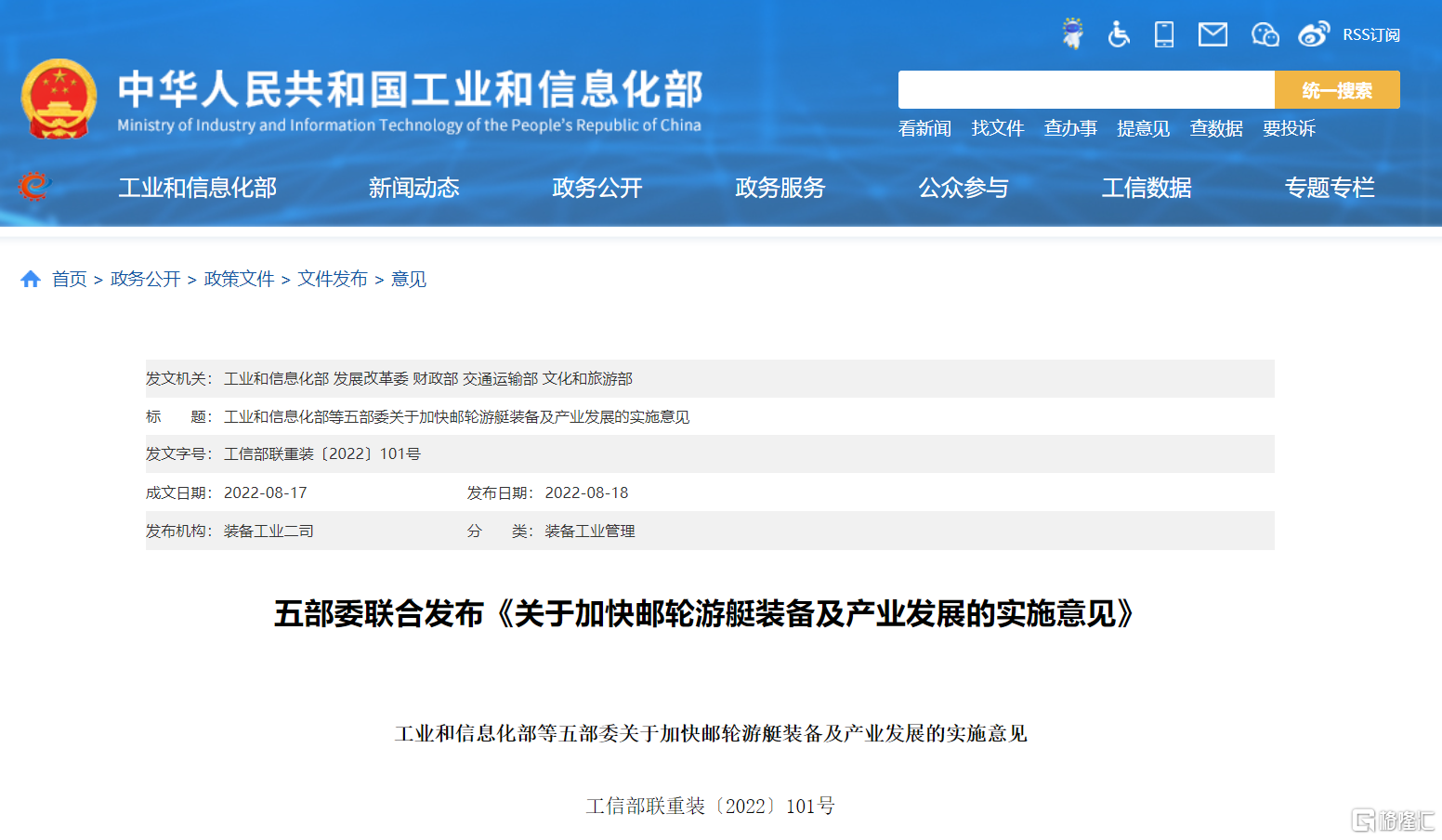Select the 工信数据 navigation menu
Image resolution: width=1442 pixels, height=840 pixels.
pyautogui.click(x=1147, y=188)
